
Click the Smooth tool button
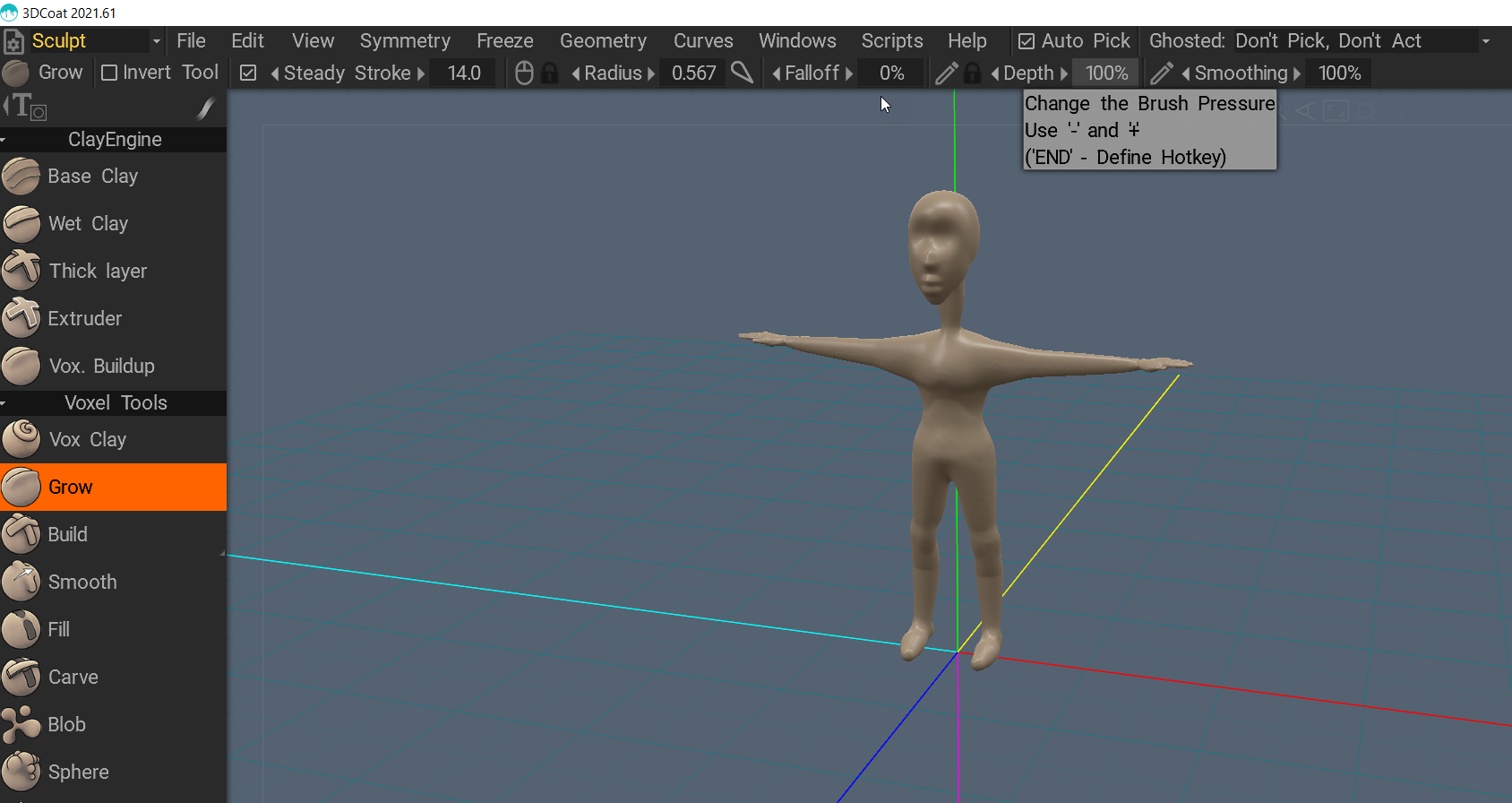[82, 583]
